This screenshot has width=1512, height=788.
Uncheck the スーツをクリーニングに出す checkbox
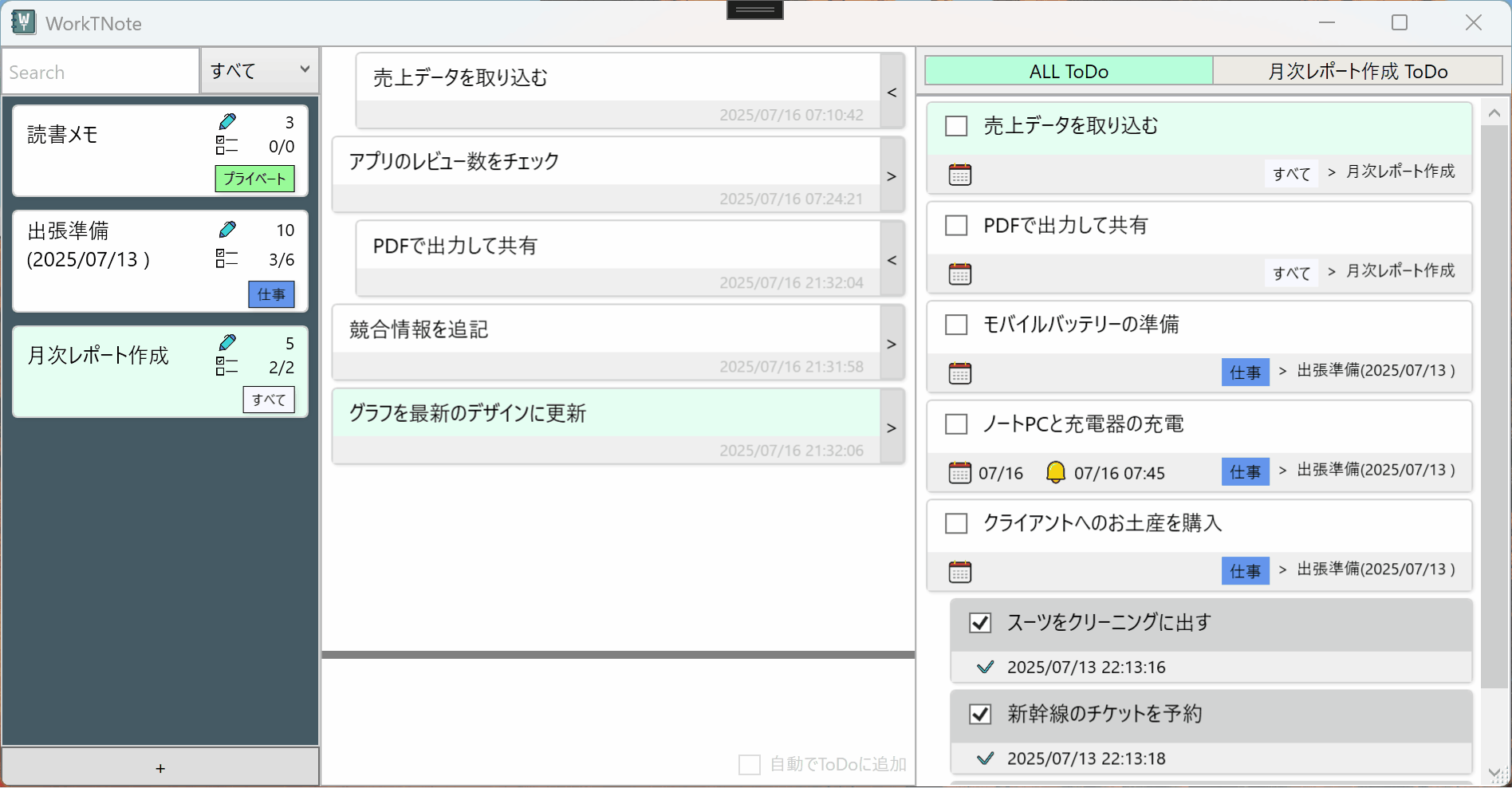tap(980, 623)
